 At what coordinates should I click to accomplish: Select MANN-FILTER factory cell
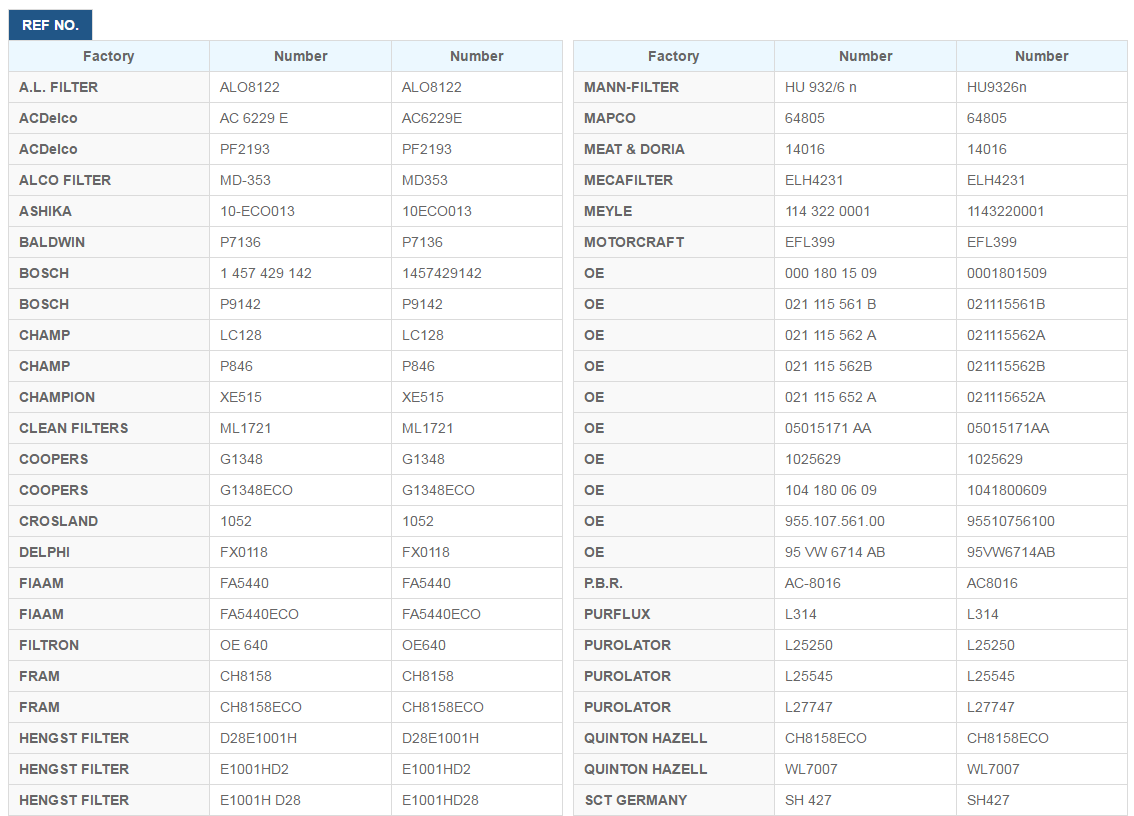point(674,87)
